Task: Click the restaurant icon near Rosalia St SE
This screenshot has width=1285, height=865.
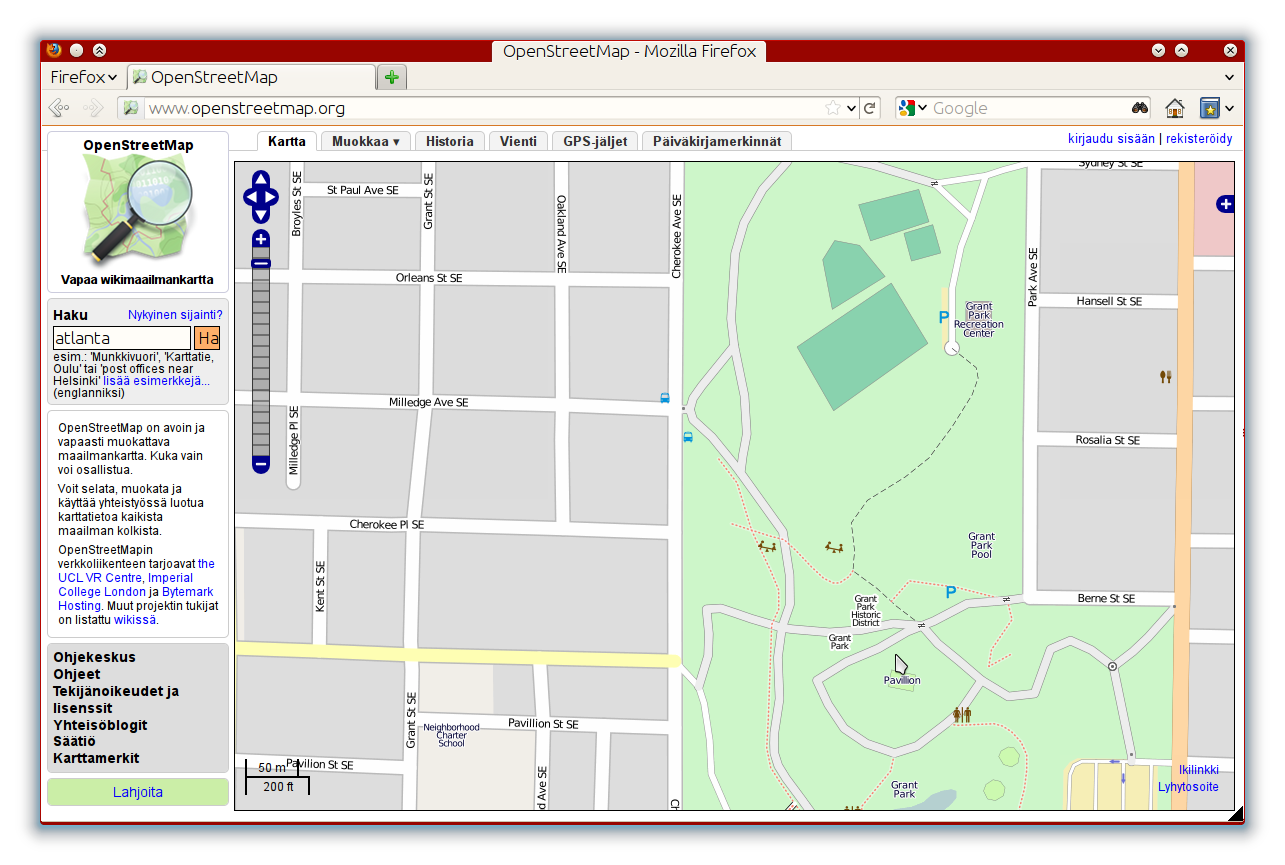Action: click(x=1165, y=377)
